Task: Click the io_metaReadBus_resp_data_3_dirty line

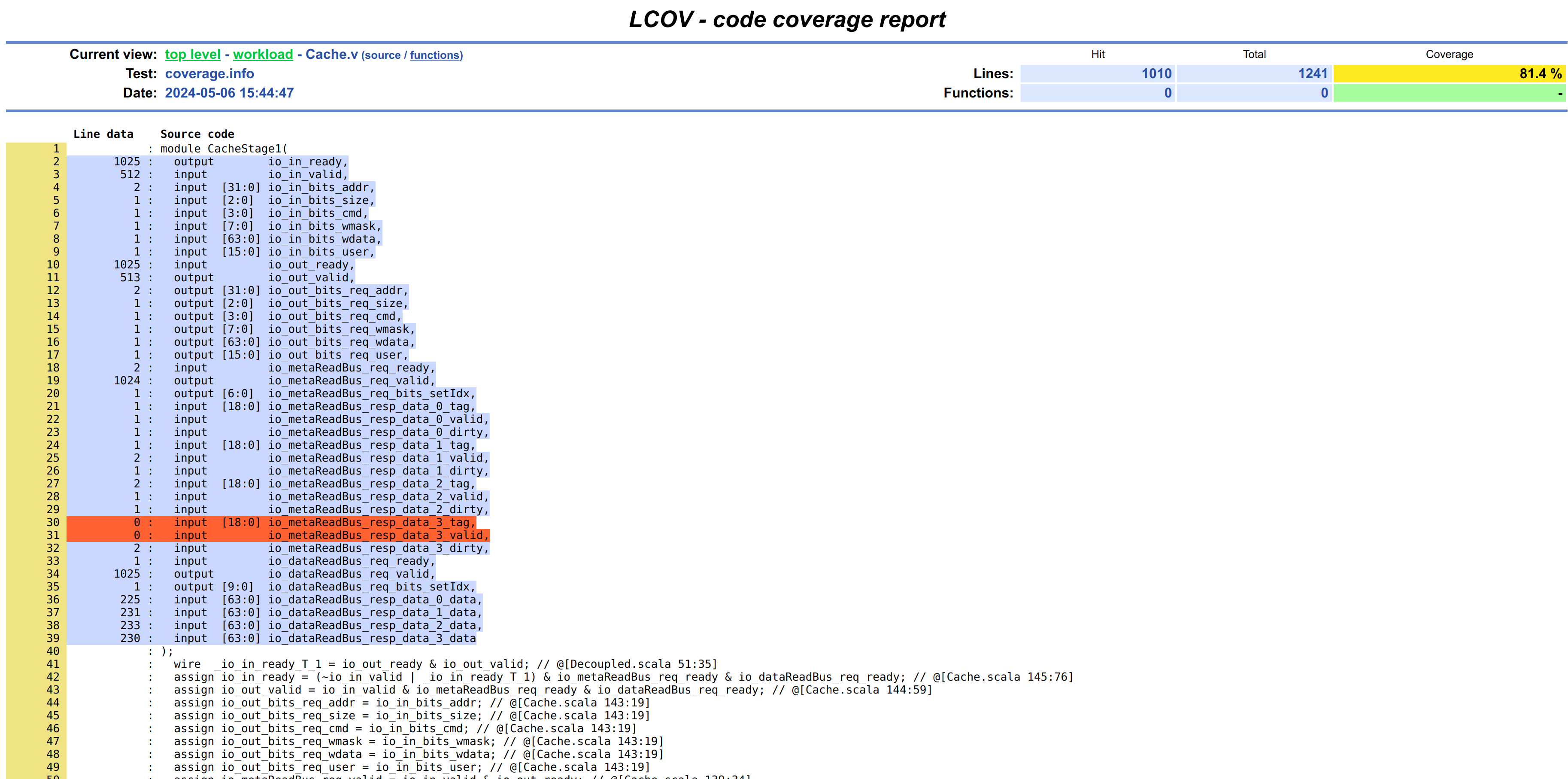Action: click(x=331, y=548)
